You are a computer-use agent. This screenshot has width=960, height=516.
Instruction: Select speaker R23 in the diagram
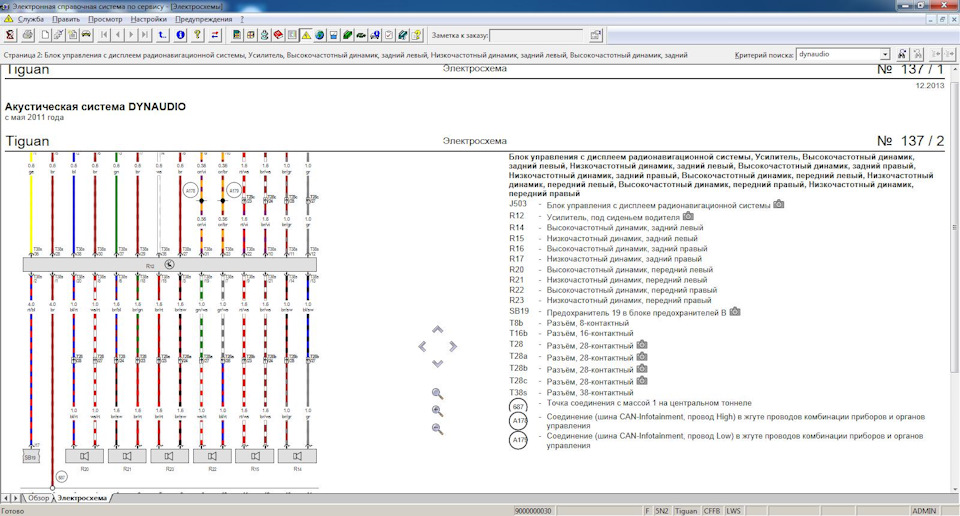click(x=170, y=456)
